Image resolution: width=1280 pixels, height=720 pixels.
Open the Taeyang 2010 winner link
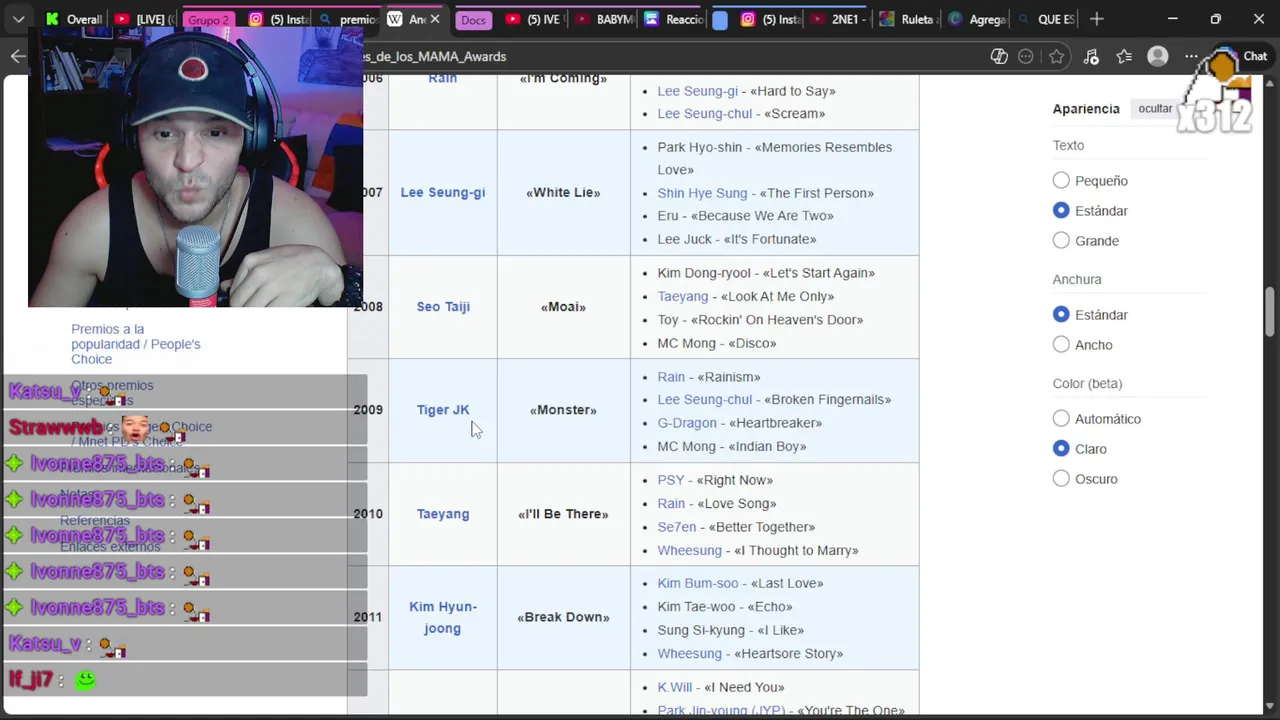[x=443, y=513]
